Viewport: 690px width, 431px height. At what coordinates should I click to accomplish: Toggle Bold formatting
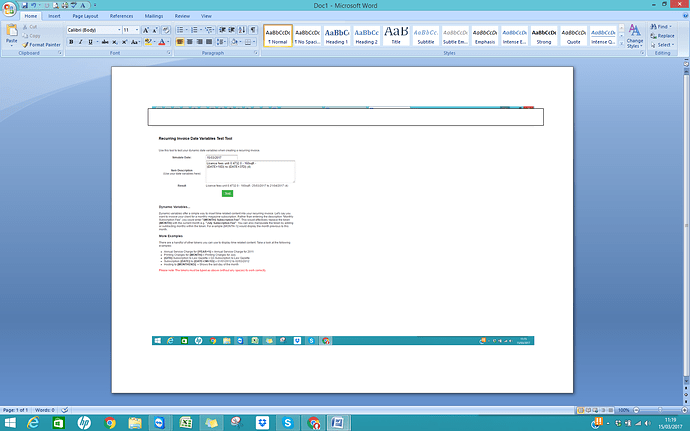pyautogui.click(x=72, y=43)
